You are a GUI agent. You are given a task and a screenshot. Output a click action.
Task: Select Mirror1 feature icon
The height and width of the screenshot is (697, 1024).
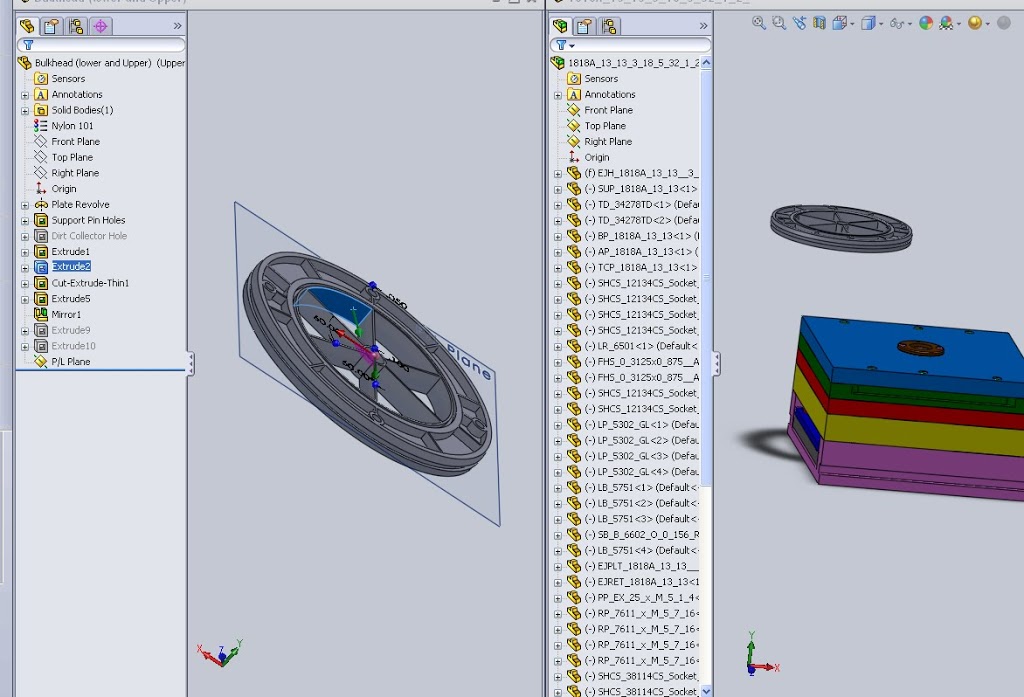coord(40,314)
